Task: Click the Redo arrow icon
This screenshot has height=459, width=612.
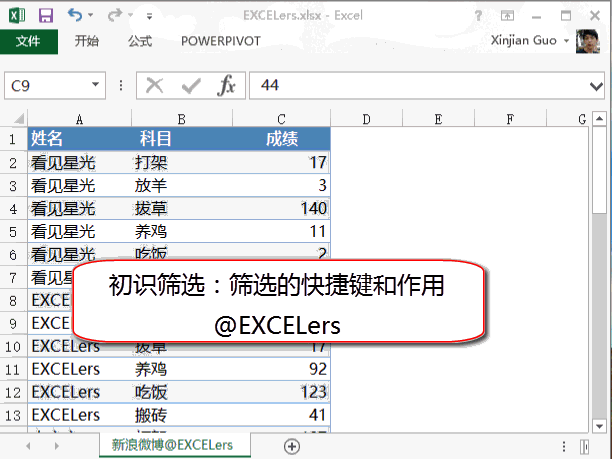Action: (115, 16)
